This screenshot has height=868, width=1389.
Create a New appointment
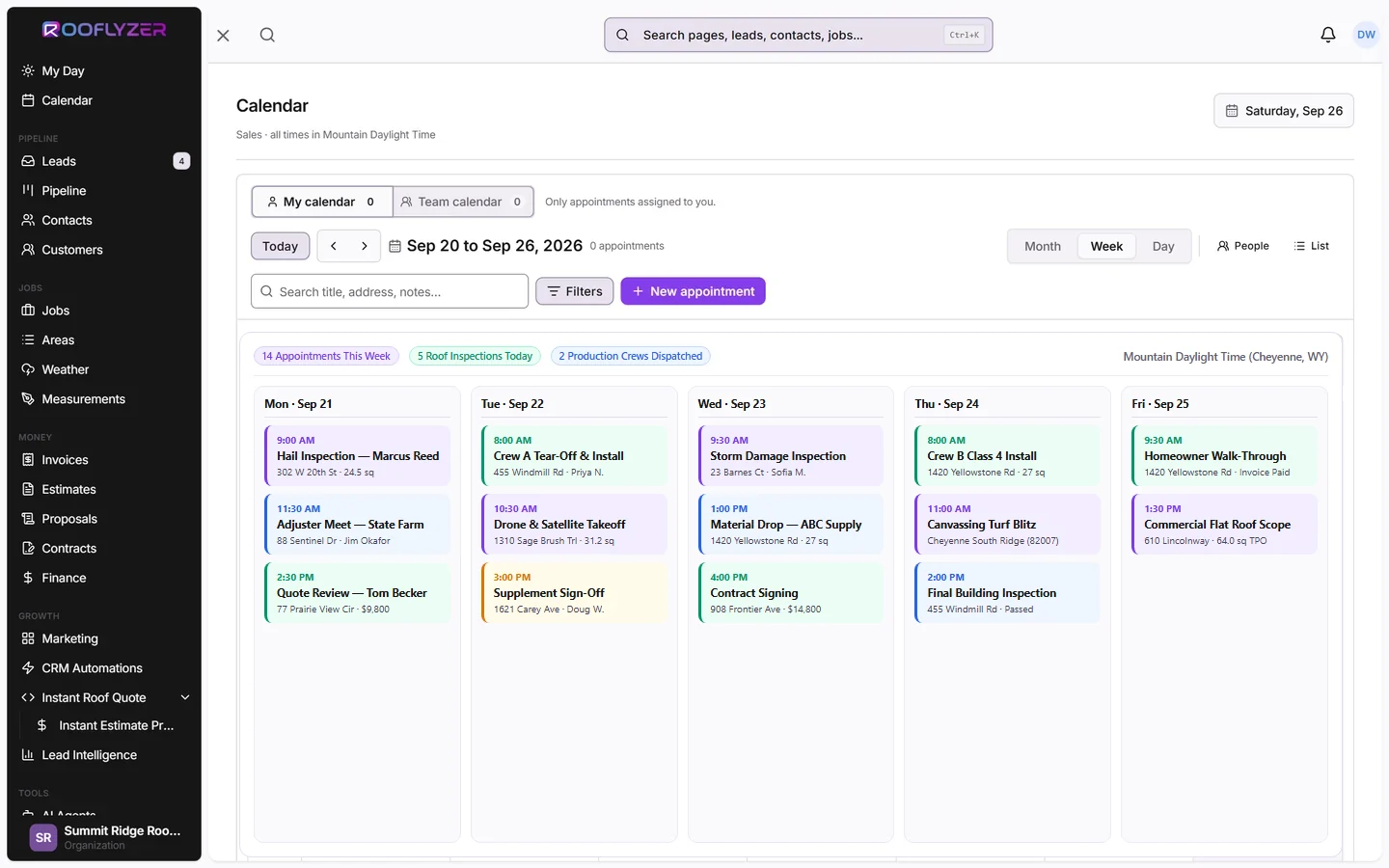coord(693,291)
